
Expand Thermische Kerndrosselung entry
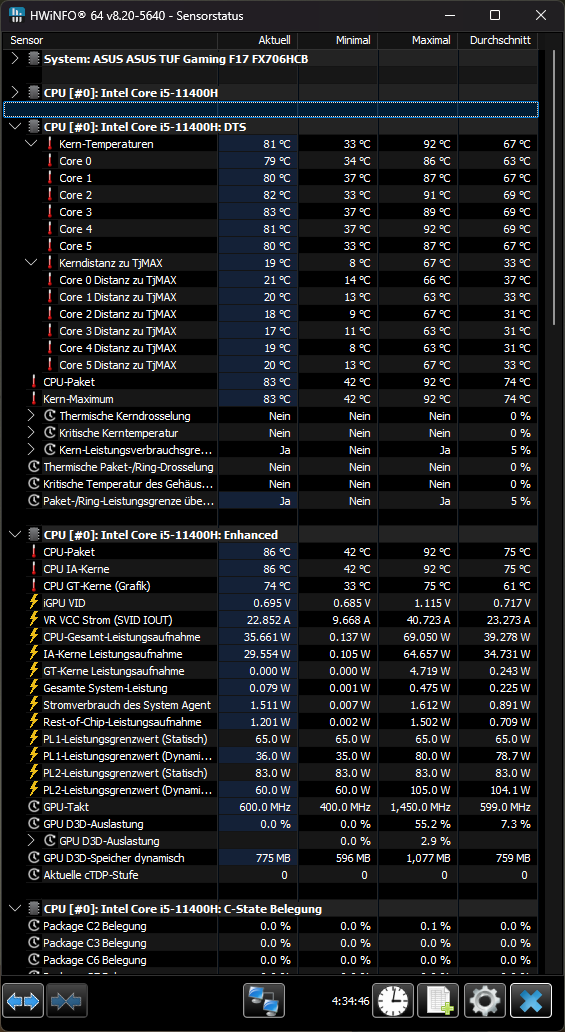click(x=31, y=416)
